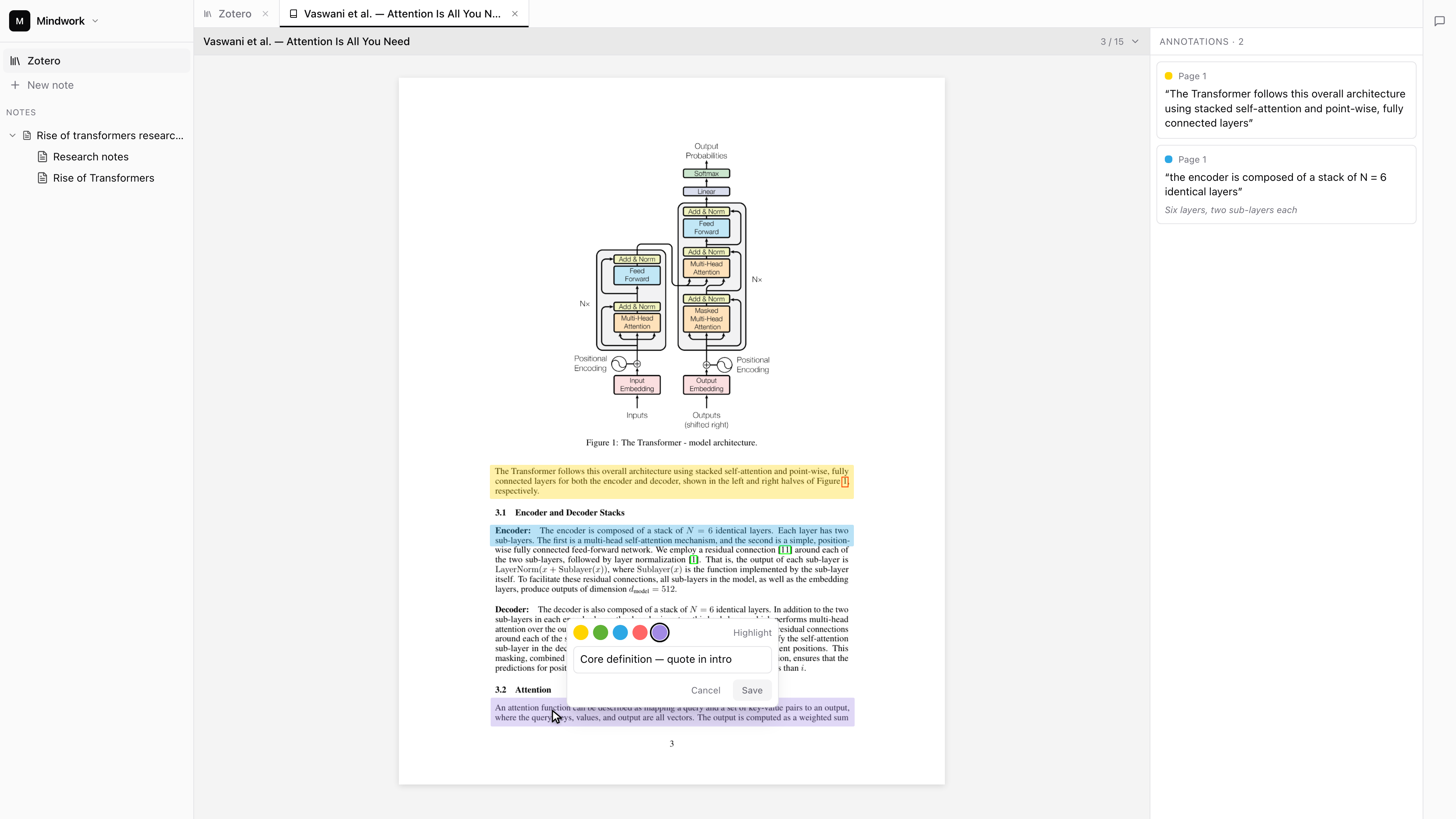
Task: Click the document title in the header bar
Action: (x=306, y=42)
